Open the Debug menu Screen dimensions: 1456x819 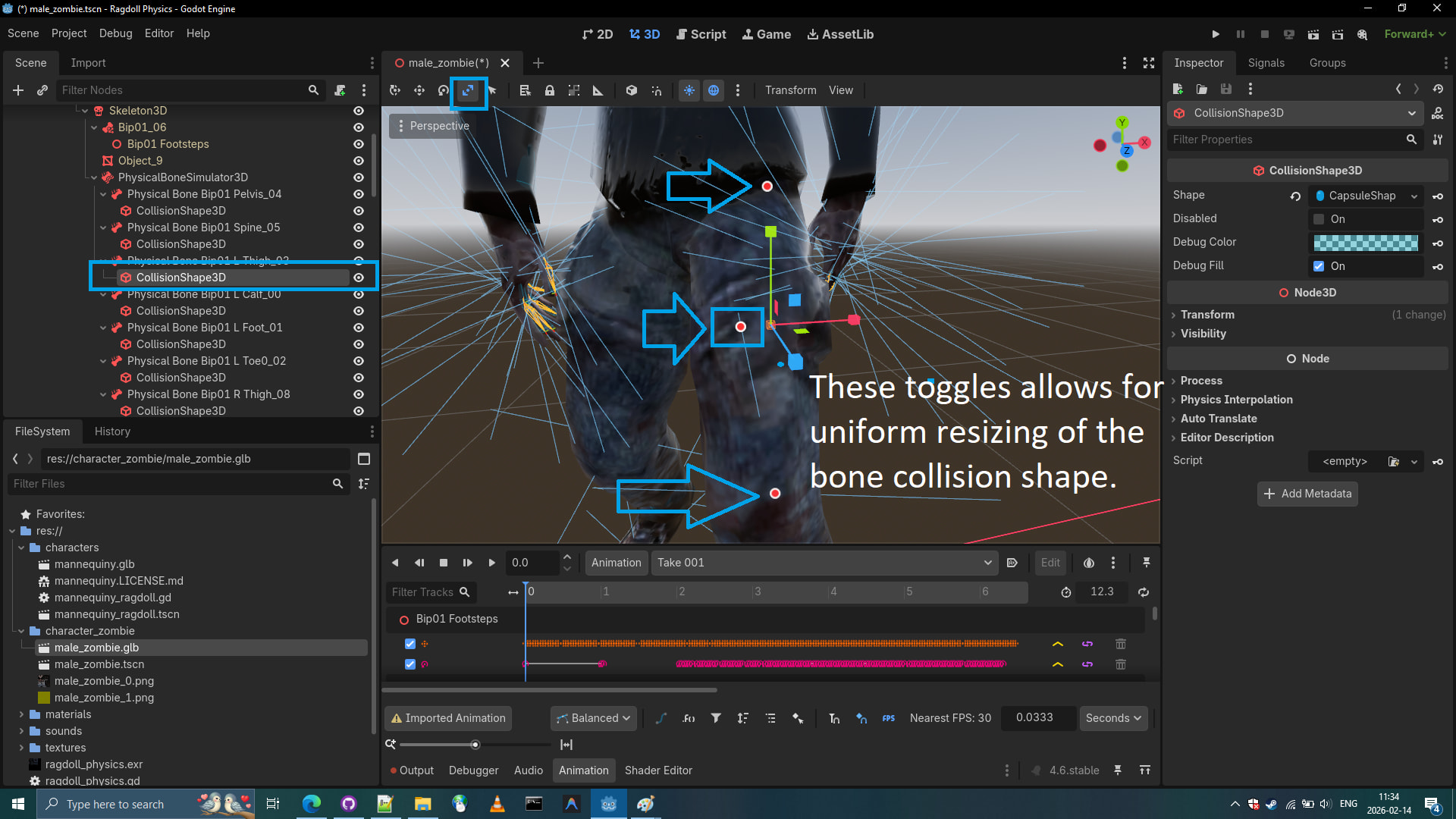[x=115, y=33]
